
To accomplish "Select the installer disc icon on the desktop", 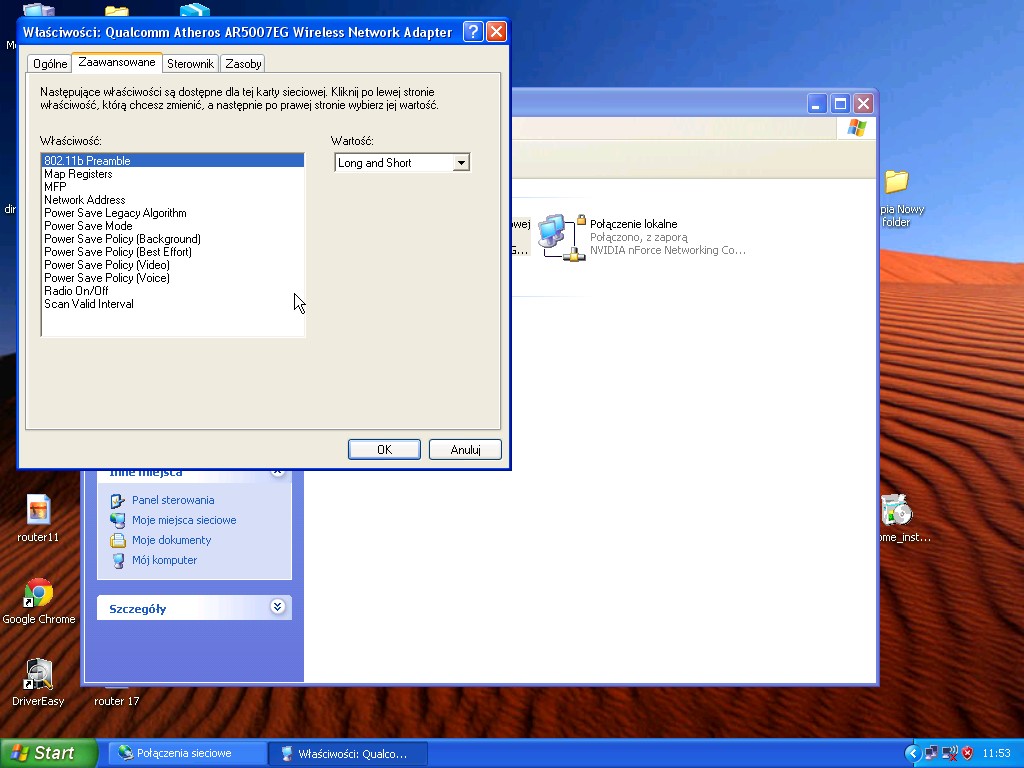I will point(897,510).
